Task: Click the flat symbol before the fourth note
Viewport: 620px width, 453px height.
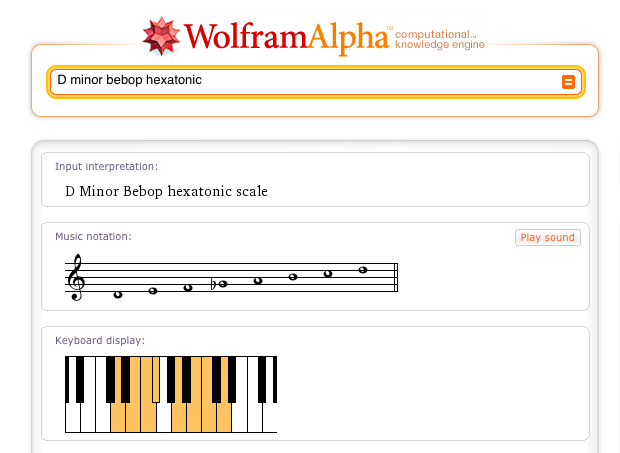Action: click(x=214, y=283)
